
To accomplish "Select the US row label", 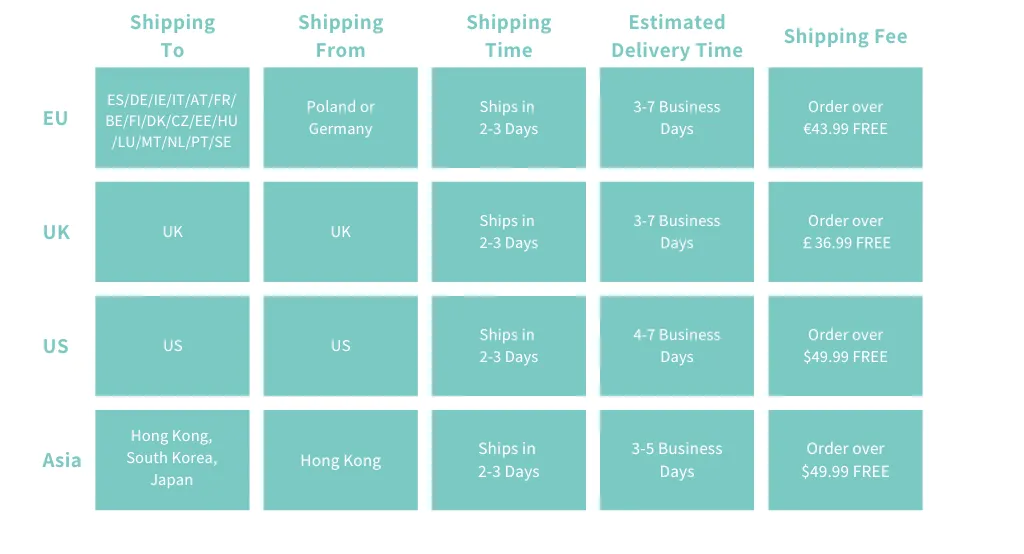I will point(56,346).
